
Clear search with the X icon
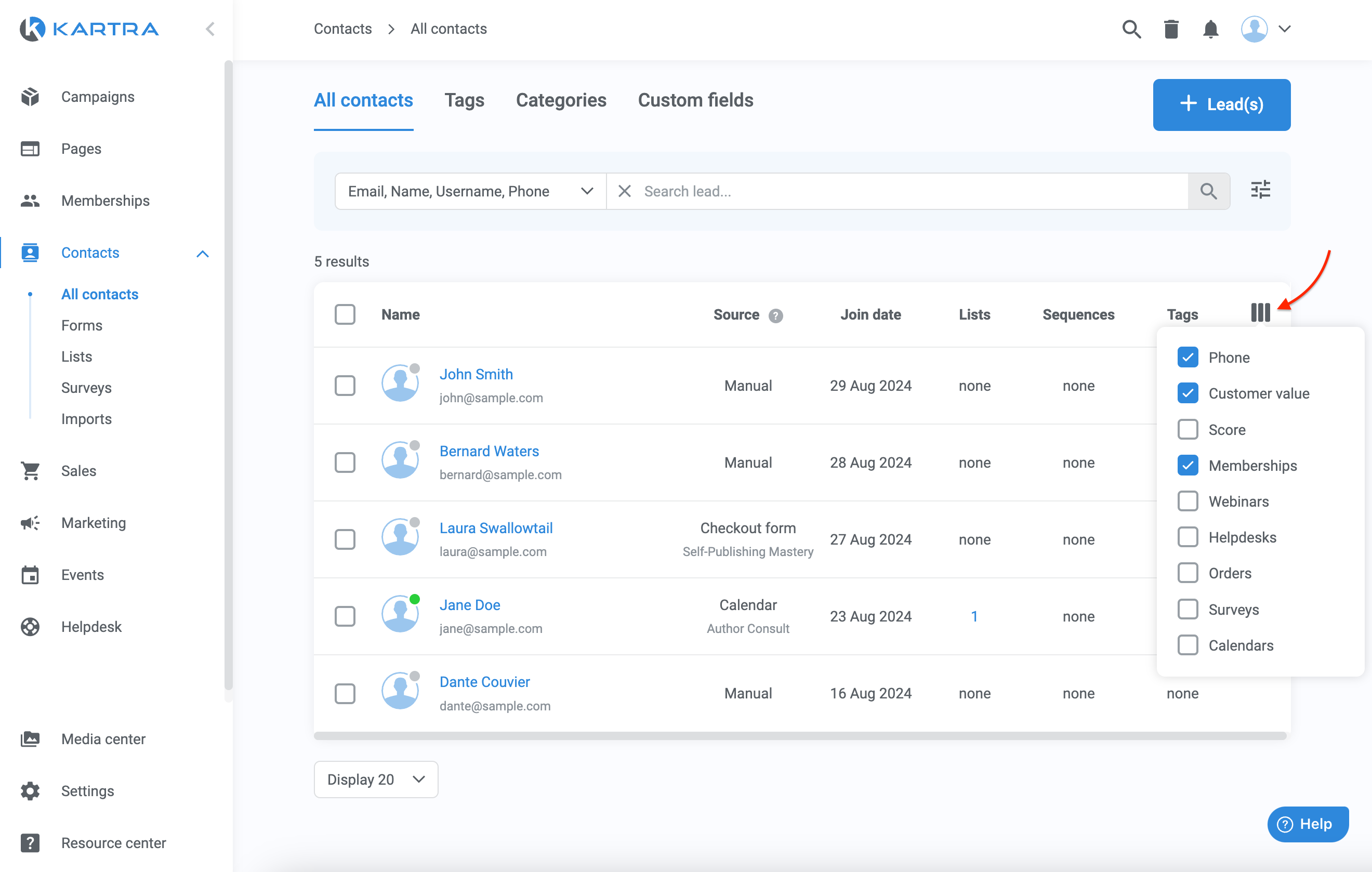(625, 191)
